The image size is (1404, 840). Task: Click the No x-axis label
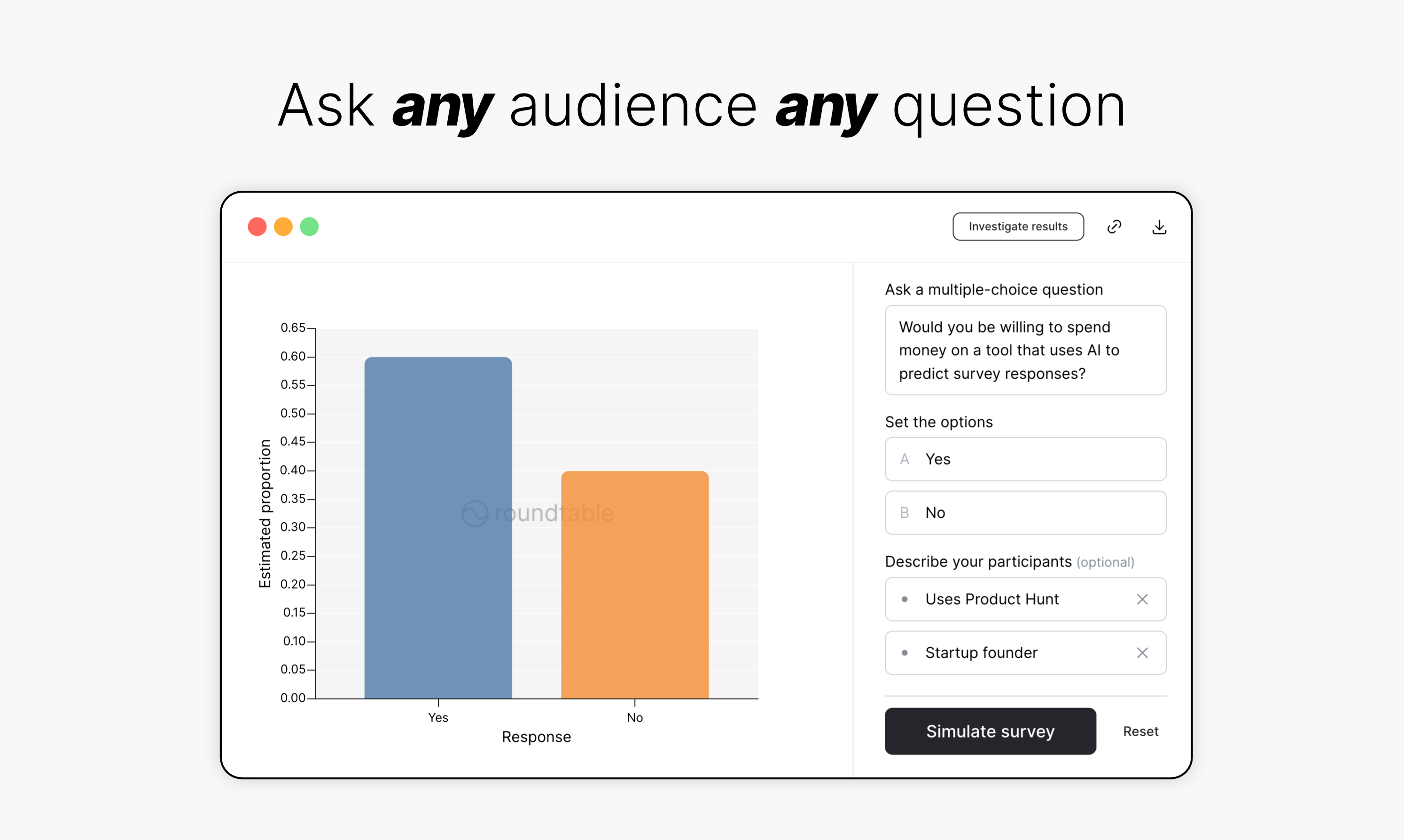pos(635,717)
